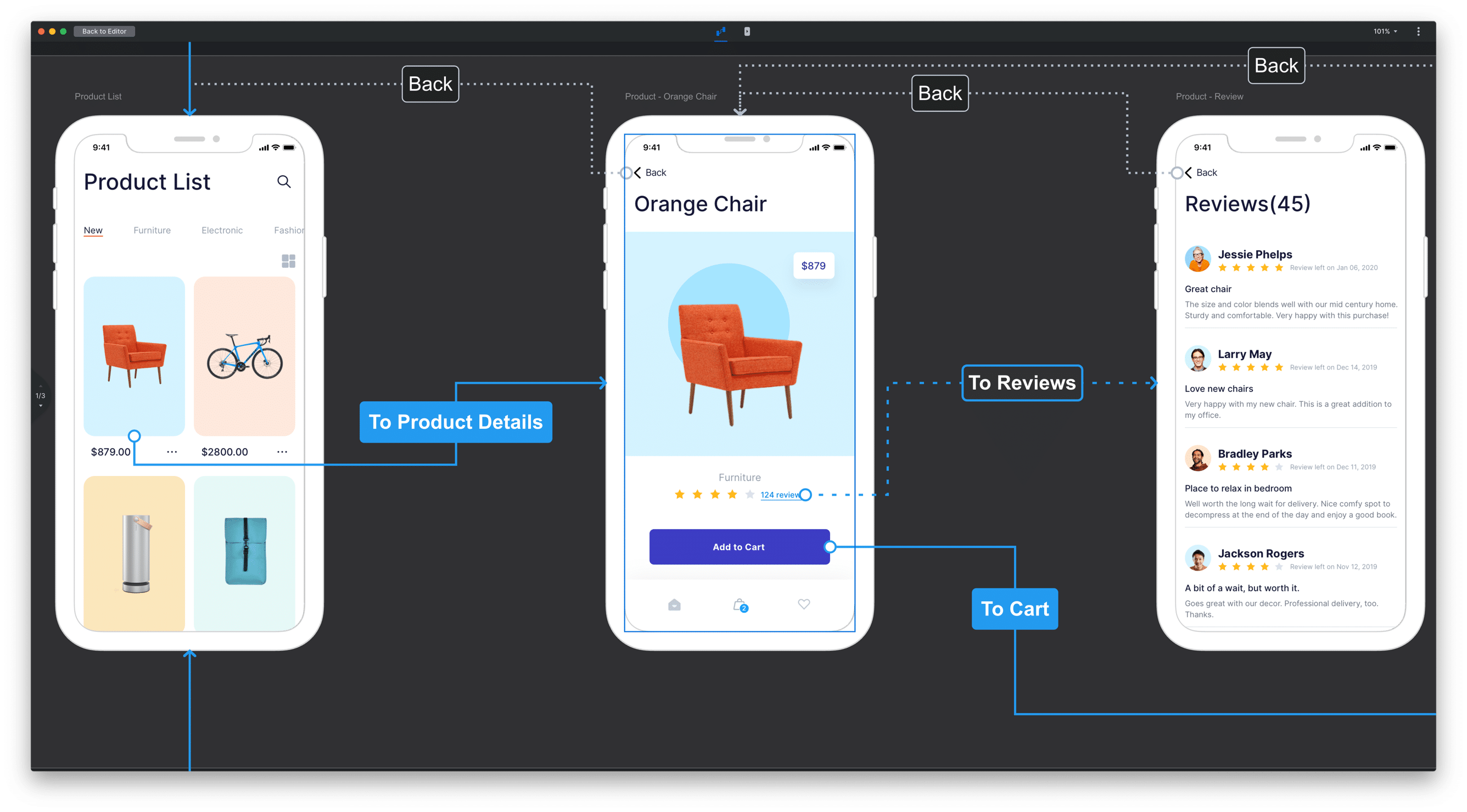Click the Add to Cart button
This screenshot has width=1467, height=812.
(739, 547)
